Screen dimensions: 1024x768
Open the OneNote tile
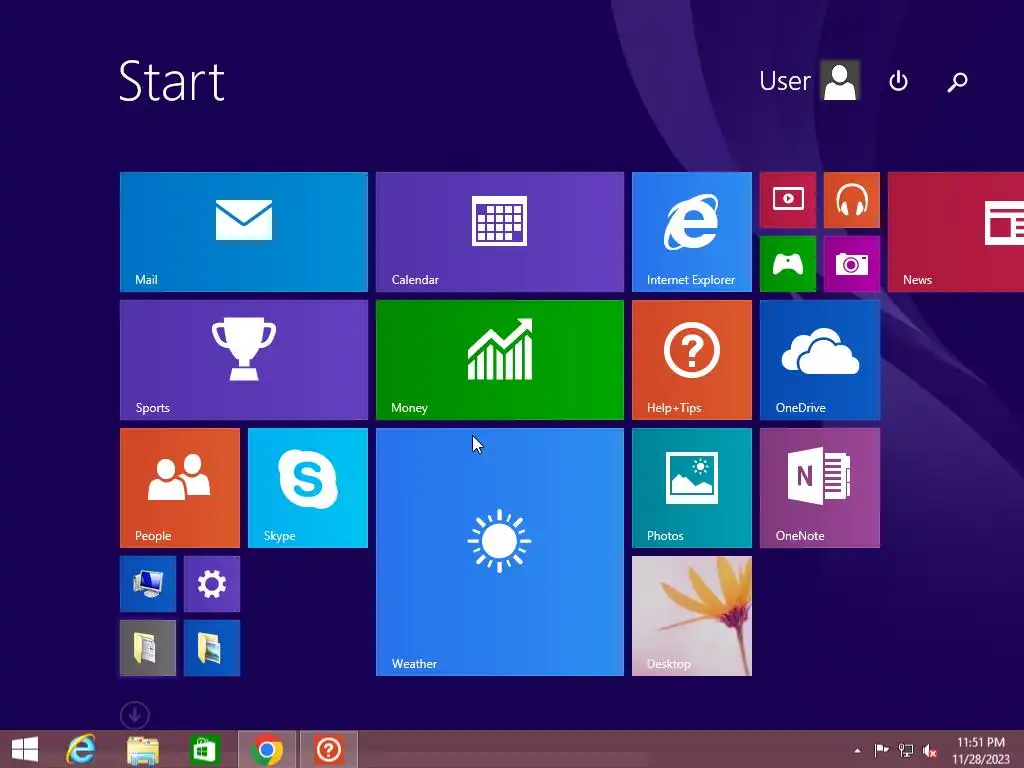click(x=820, y=488)
